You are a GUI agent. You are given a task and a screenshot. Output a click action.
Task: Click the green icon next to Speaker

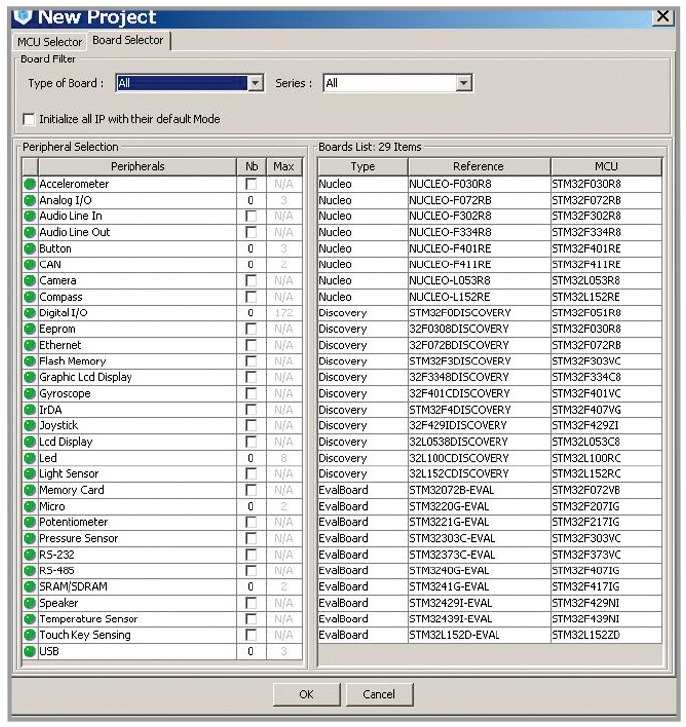[x=30, y=603]
